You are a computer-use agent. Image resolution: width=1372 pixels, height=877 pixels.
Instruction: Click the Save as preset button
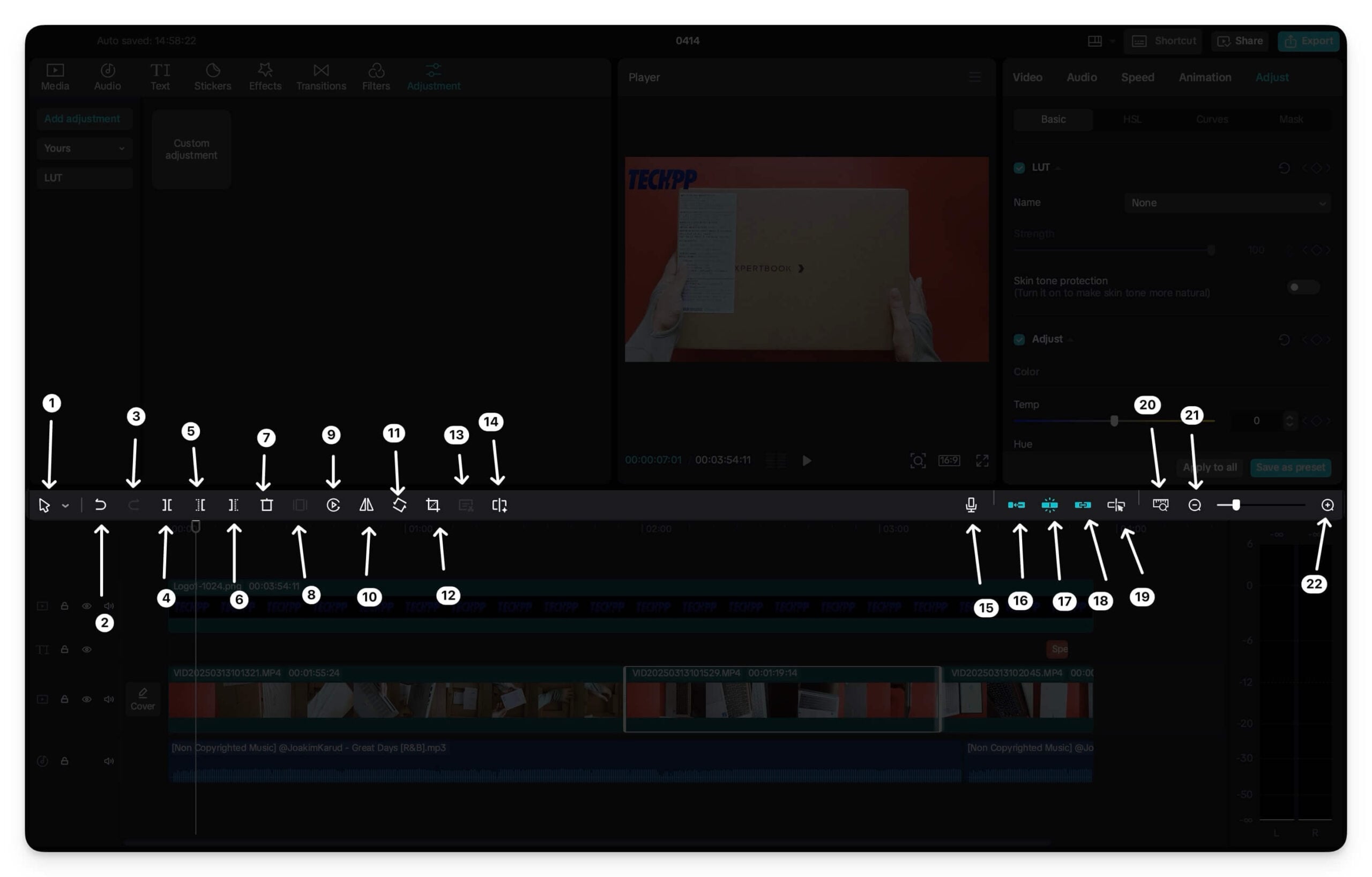click(x=1291, y=468)
